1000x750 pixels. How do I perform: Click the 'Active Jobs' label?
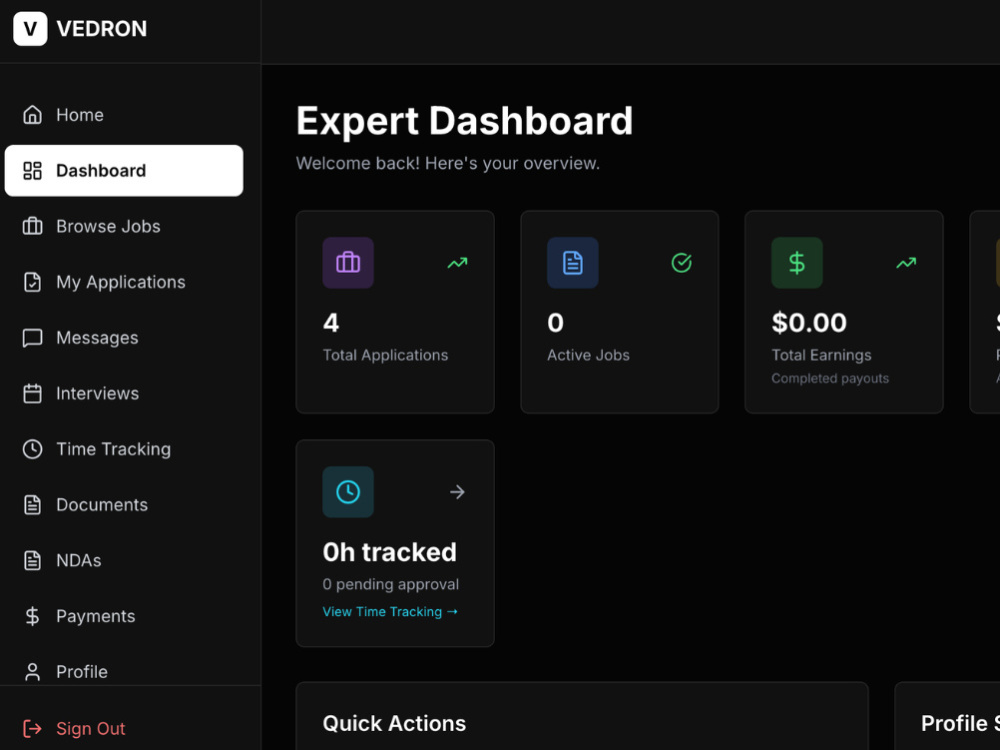click(x=588, y=355)
